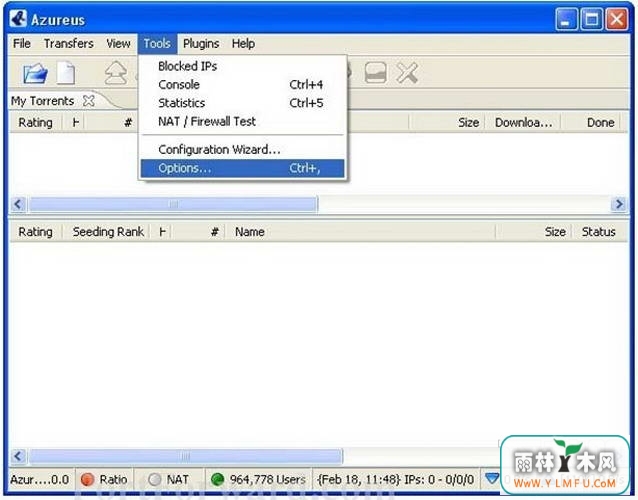Select Console menu entry
This screenshot has height=500, width=638.
[x=243, y=85]
